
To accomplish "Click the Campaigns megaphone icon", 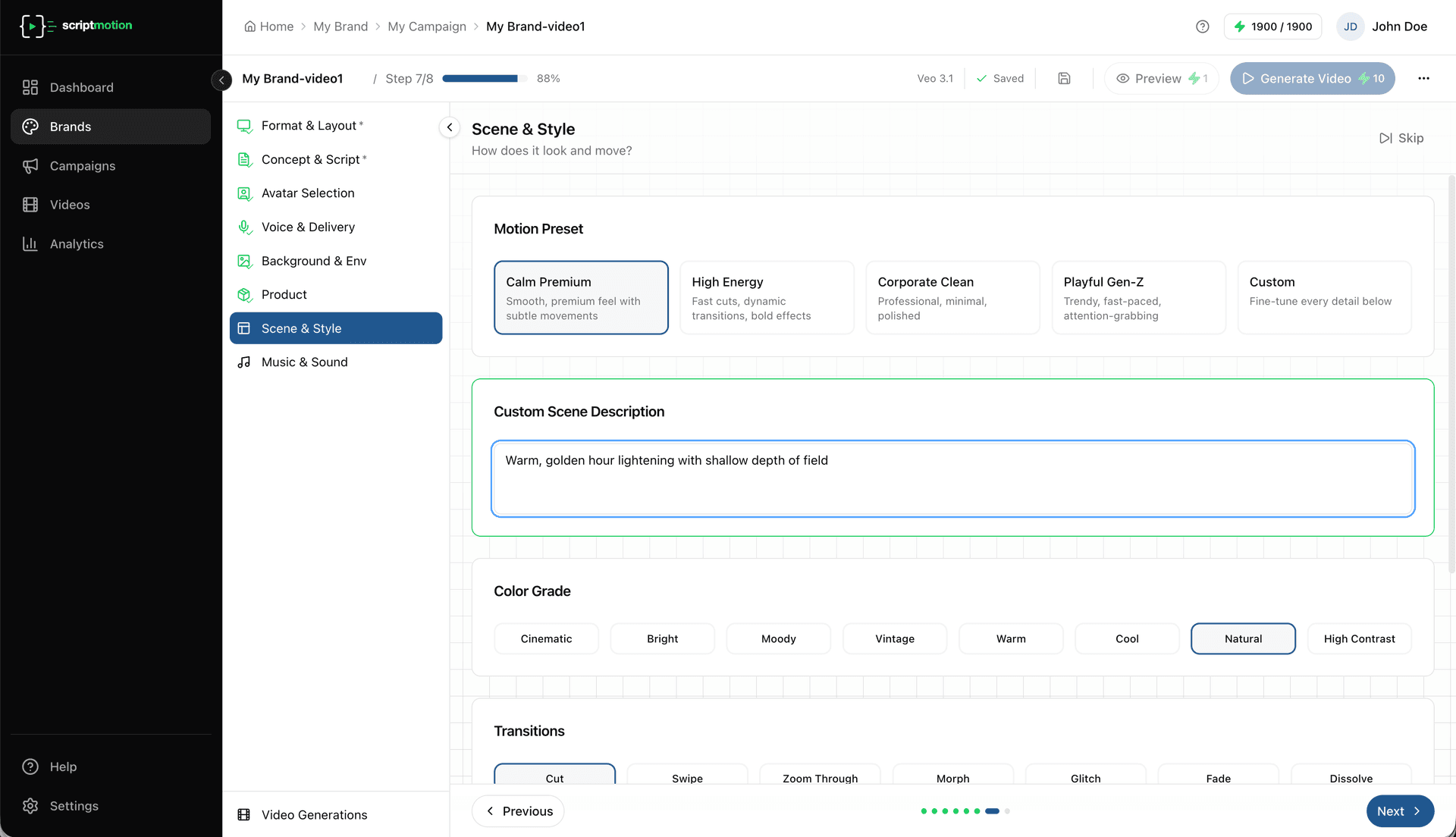I will pos(30,166).
